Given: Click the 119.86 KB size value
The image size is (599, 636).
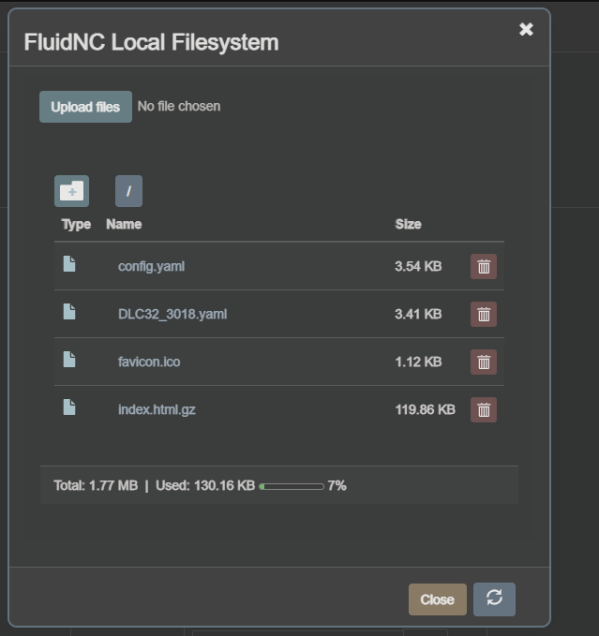Looking at the screenshot, I should coord(425,410).
